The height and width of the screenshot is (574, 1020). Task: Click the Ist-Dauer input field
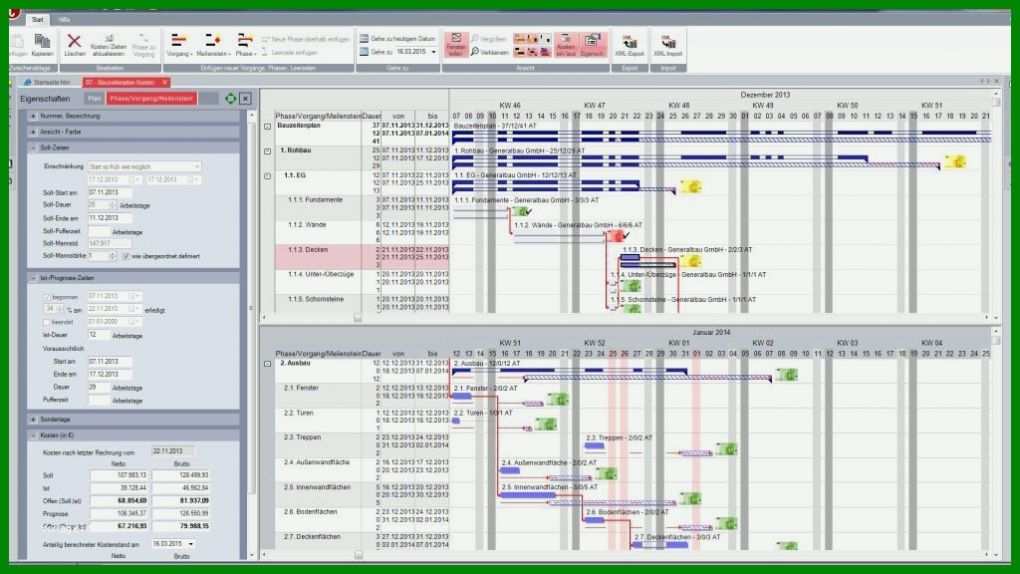(x=99, y=335)
